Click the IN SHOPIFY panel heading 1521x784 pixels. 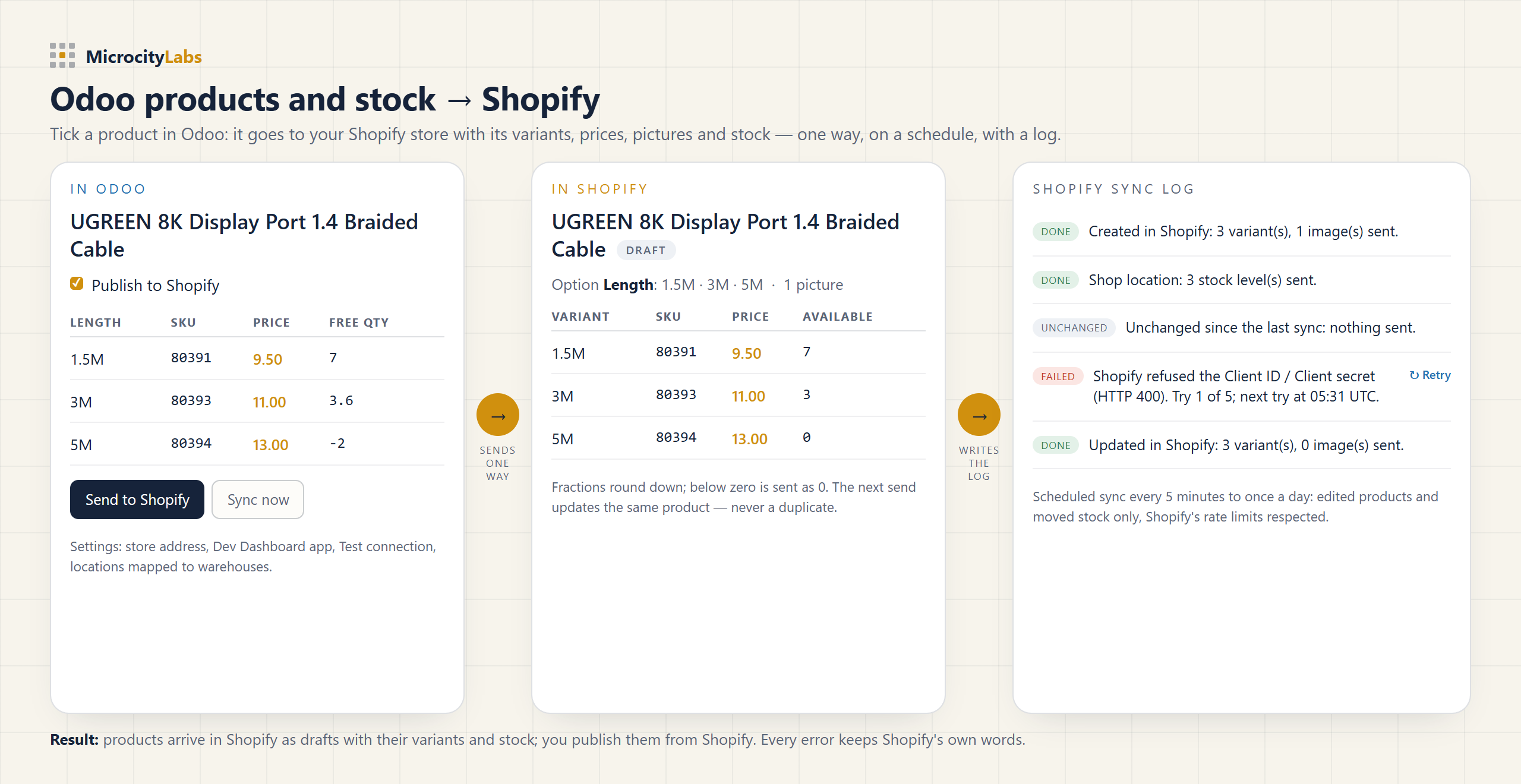click(x=599, y=189)
